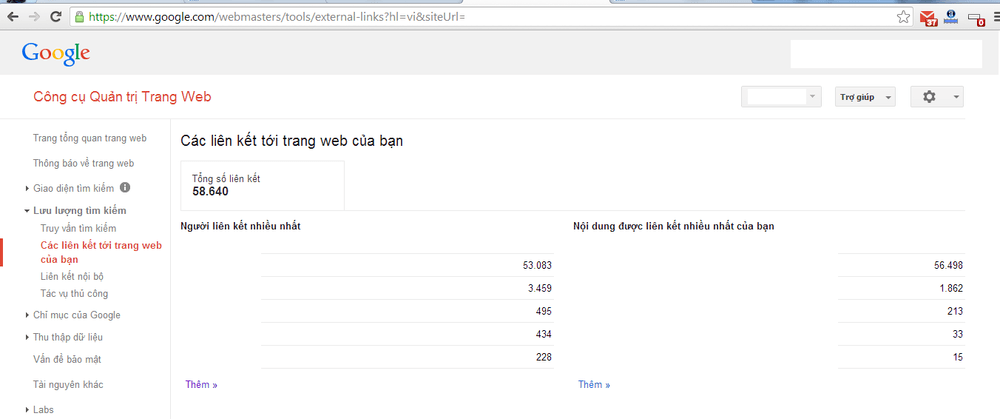Screen dimensions: 1000x419
Task: Click the green SSL padlock icon
Action: pos(80,17)
